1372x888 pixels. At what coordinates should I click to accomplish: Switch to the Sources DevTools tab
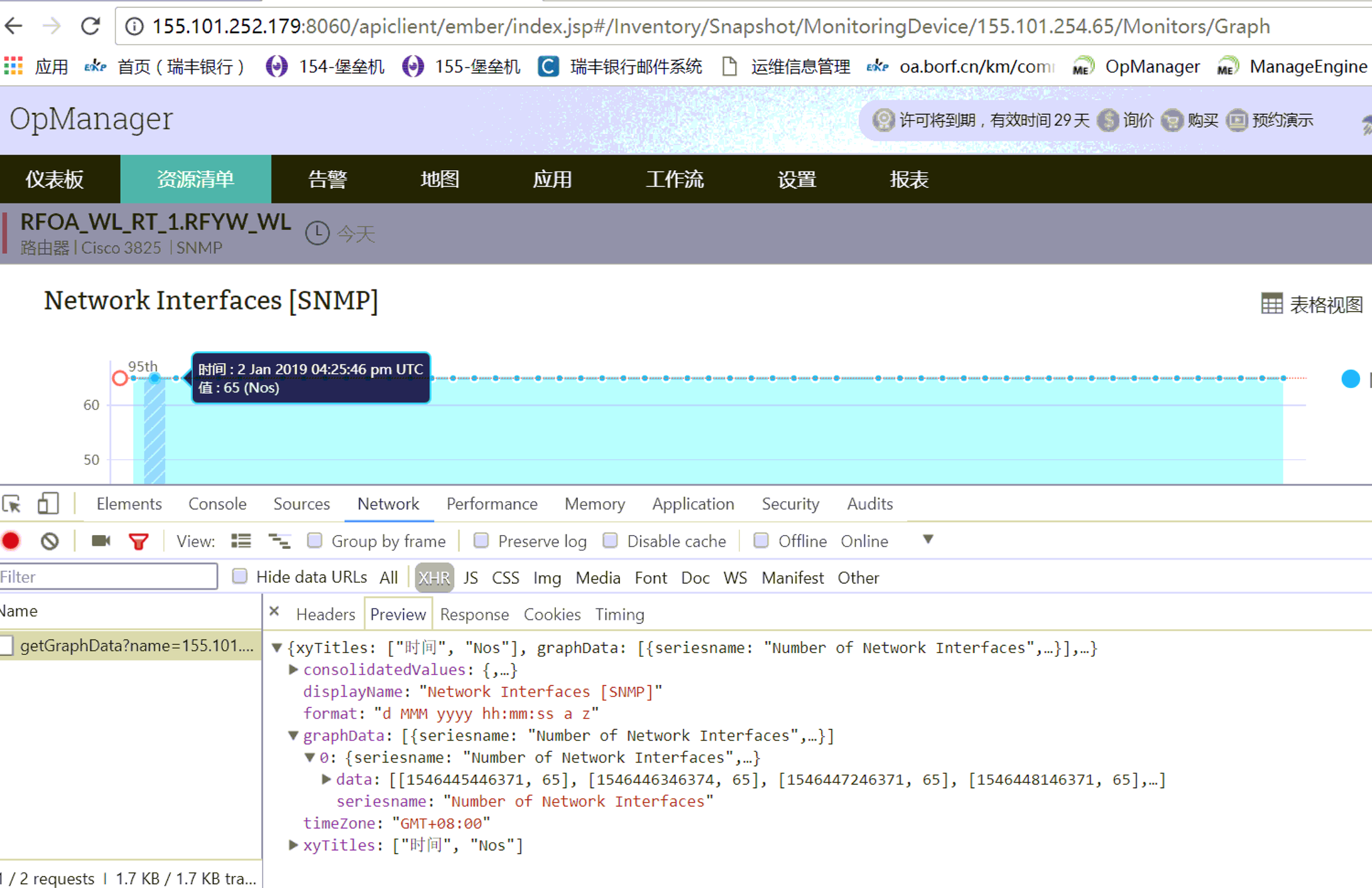302,504
